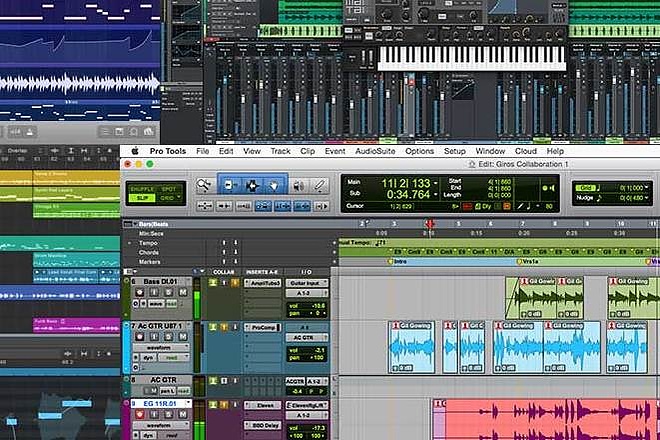This screenshot has height=440, width=660.
Task: Open the Guitar Input selector on Bass DI.01
Action: [307, 283]
